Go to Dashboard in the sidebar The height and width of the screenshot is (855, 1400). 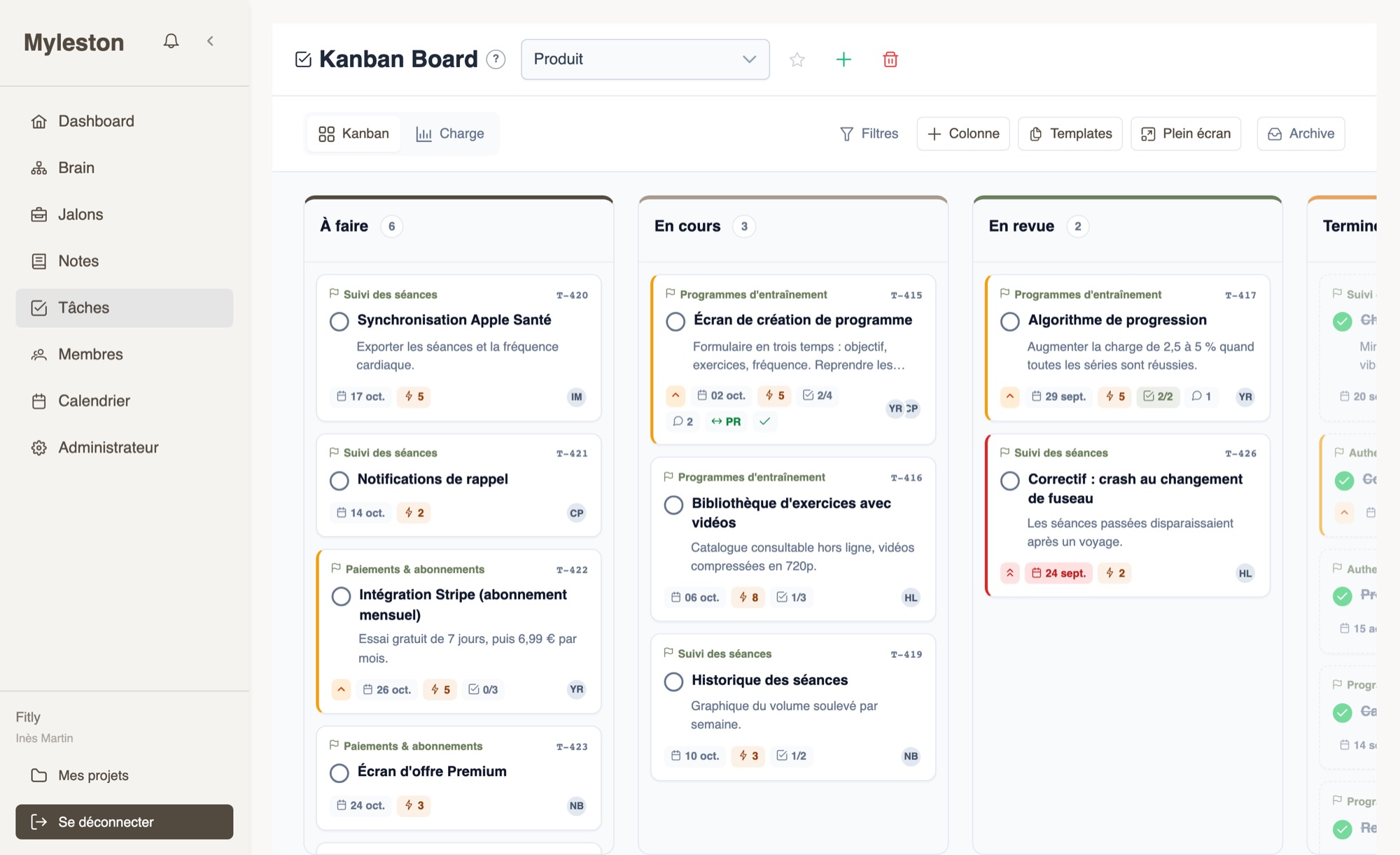pyautogui.click(x=125, y=121)
